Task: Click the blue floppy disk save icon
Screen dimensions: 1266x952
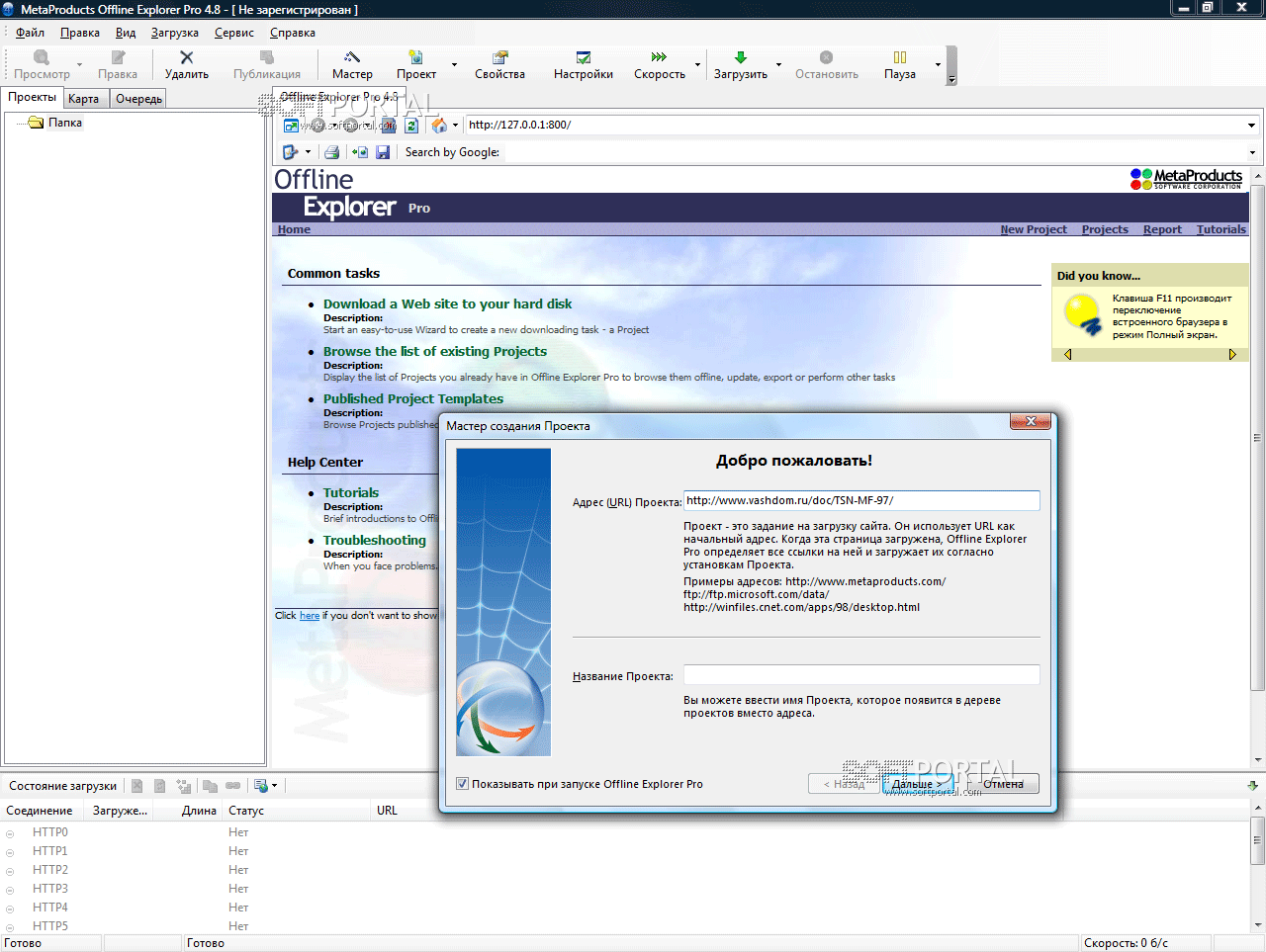Action: [383, 152]
